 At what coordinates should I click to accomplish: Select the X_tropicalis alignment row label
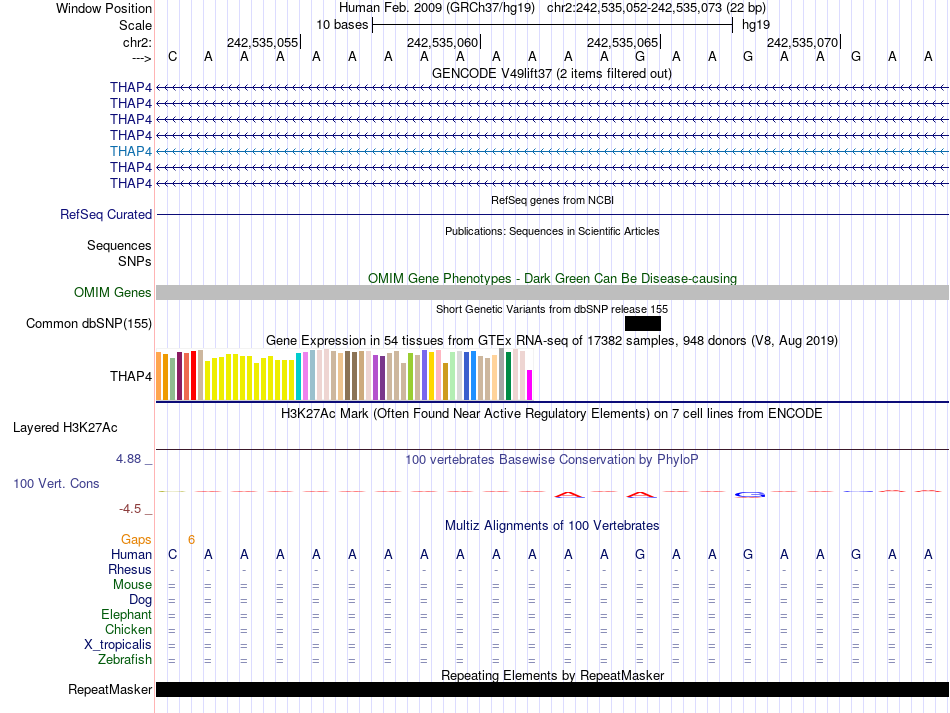point(118,644)
